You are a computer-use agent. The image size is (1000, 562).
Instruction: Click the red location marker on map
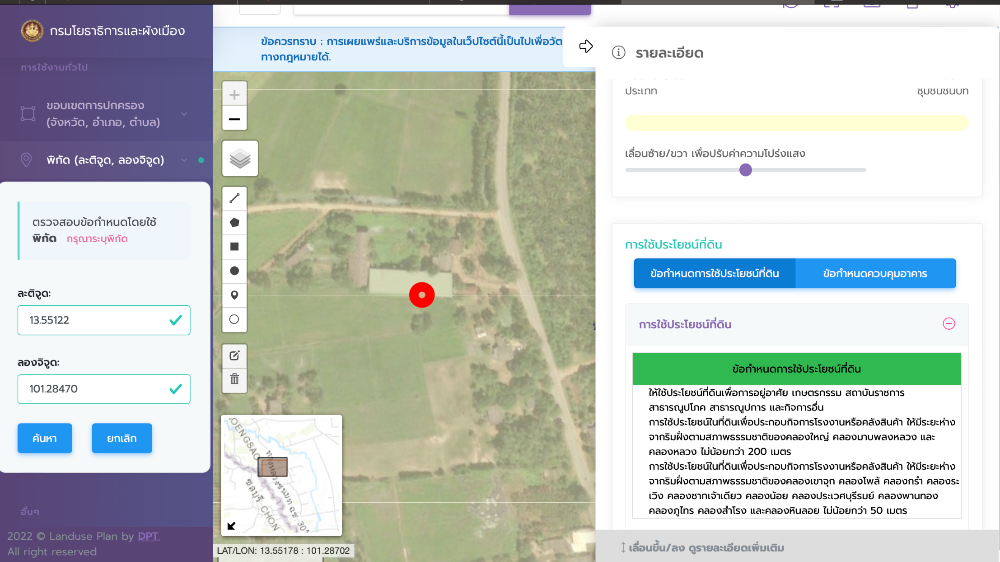422,295
